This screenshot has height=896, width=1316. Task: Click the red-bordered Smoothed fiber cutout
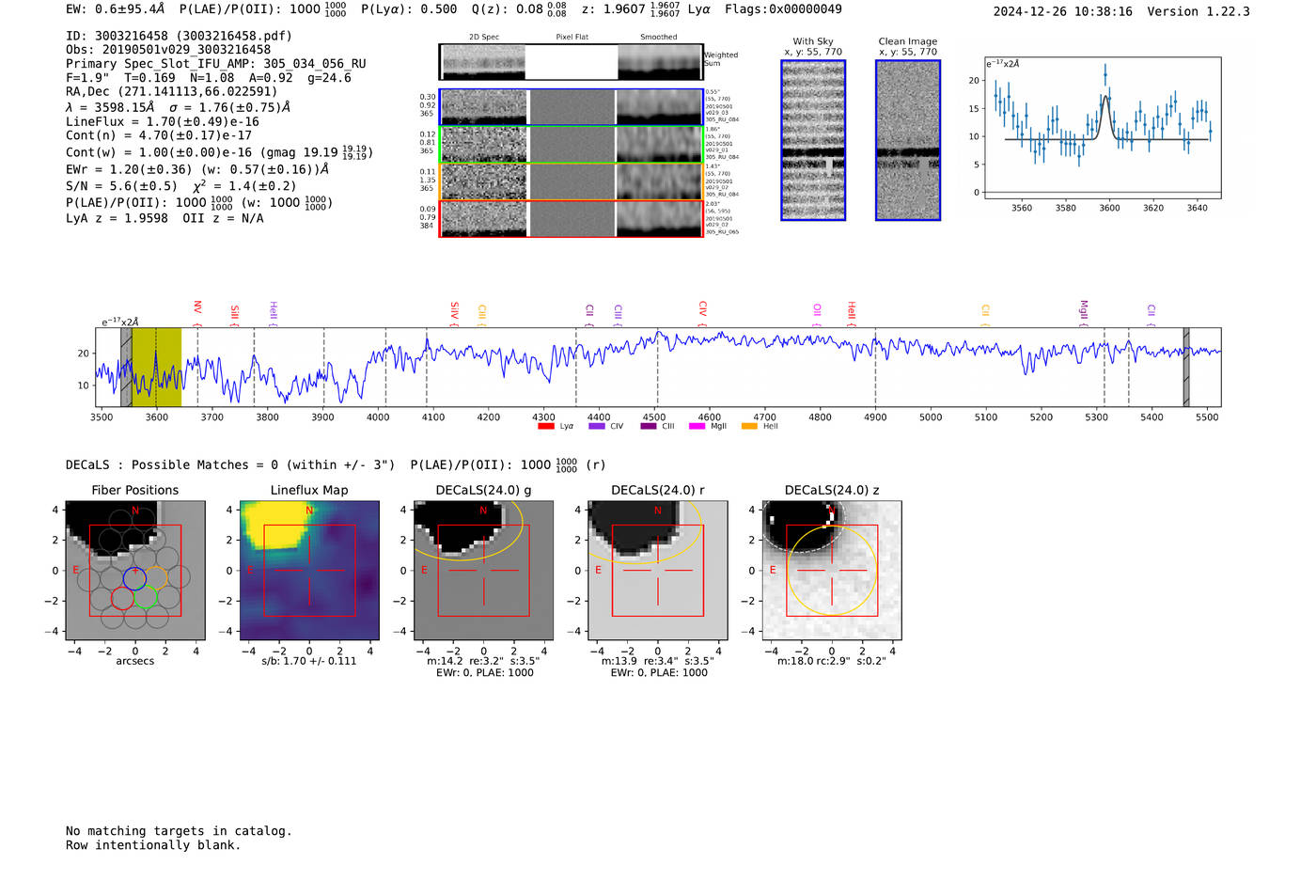coord(660,219)
